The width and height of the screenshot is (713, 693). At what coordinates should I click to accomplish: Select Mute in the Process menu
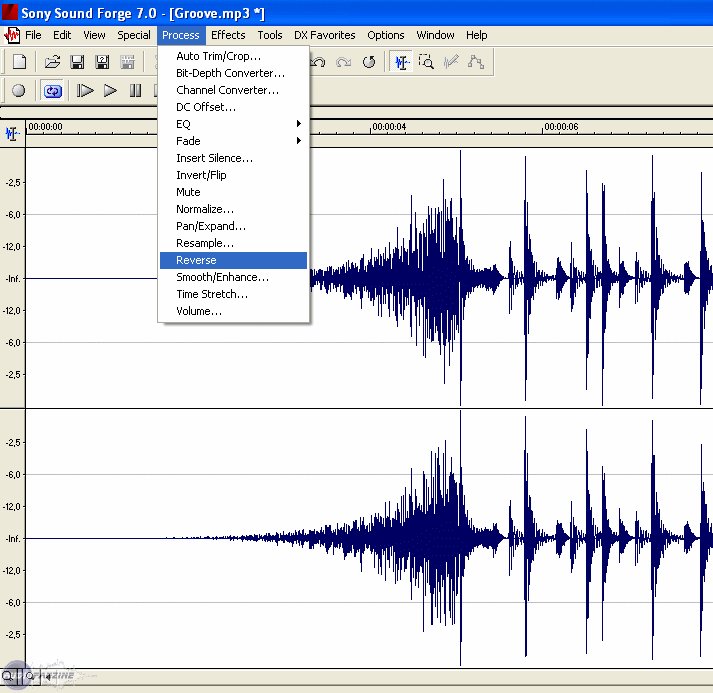click(233, 192)
